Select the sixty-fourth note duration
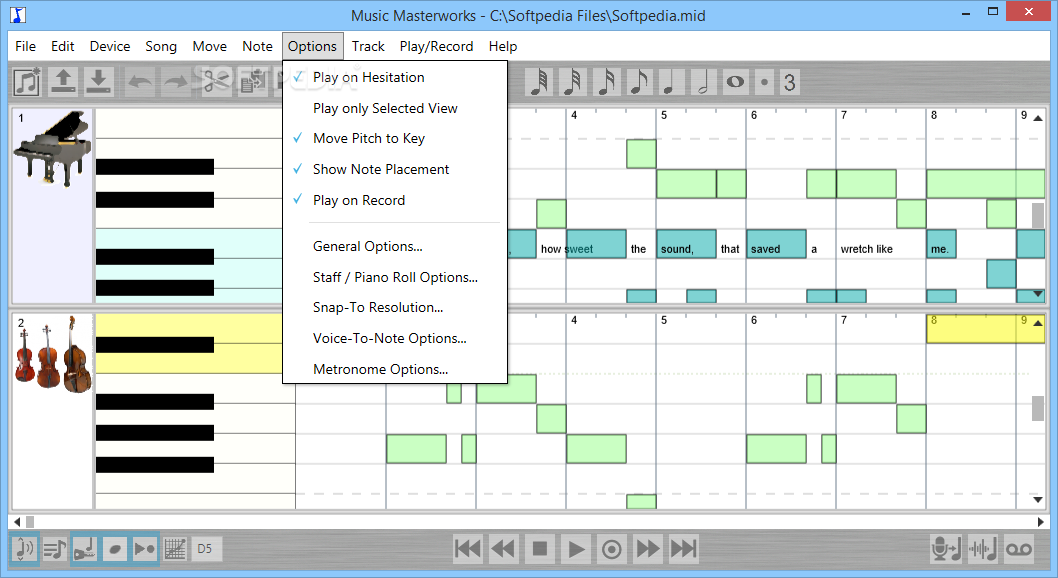The image size is (1058, 578). click(538, 82)
